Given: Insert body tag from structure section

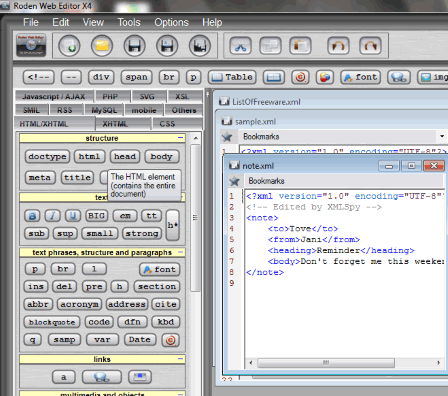Looking at the screenshot, I should (162, 156).
